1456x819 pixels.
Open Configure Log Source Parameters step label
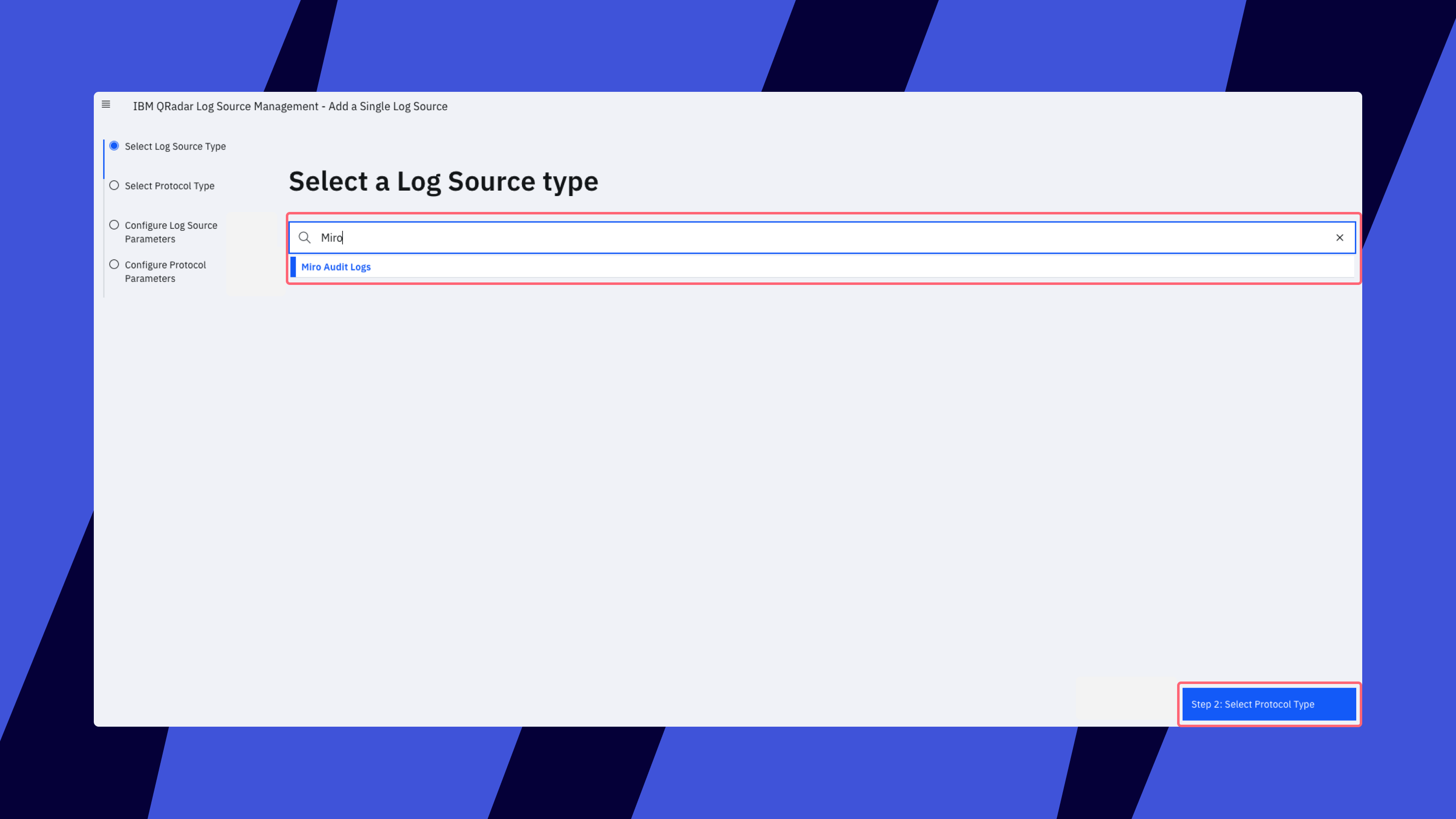tap(171, 232)
